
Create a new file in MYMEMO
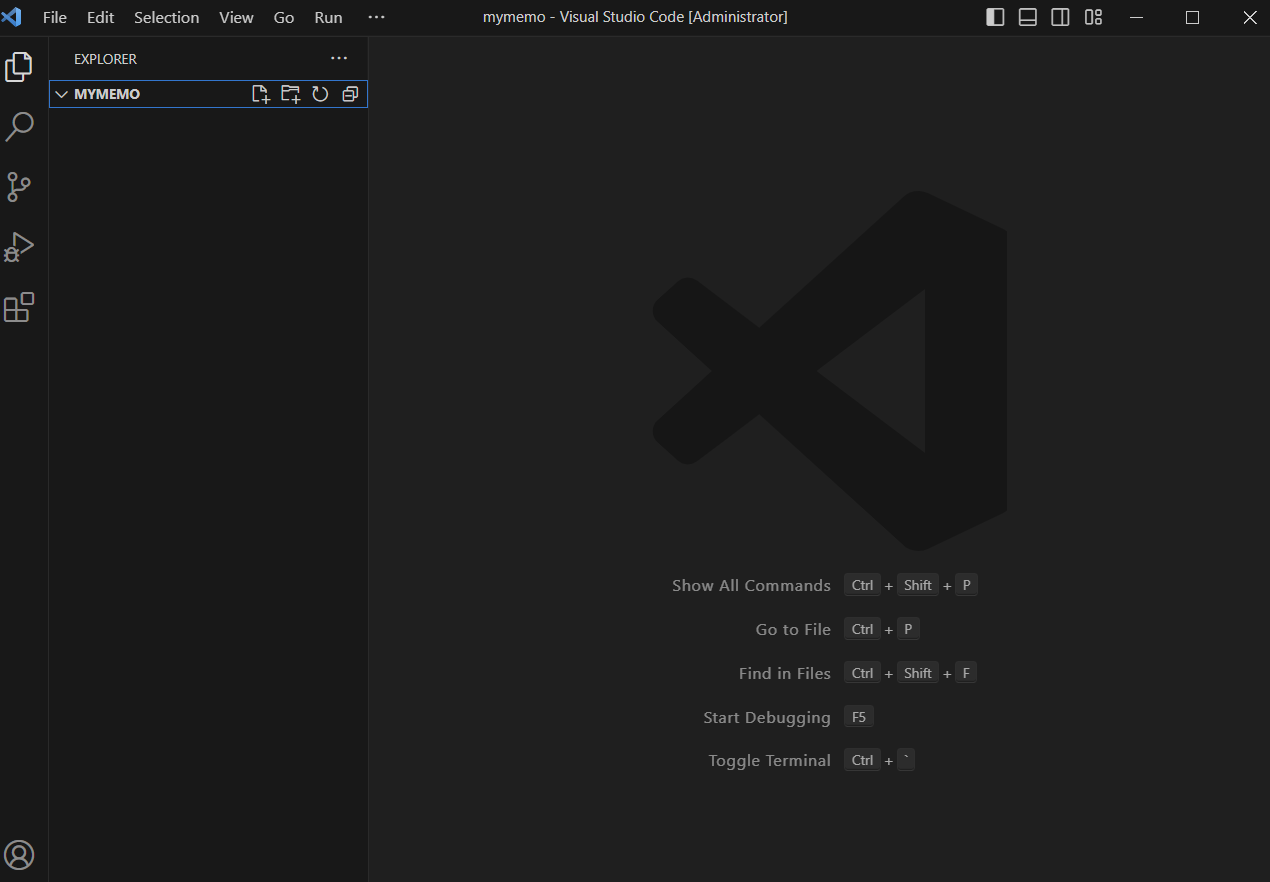pyautogui.click(x=260, y=94)
